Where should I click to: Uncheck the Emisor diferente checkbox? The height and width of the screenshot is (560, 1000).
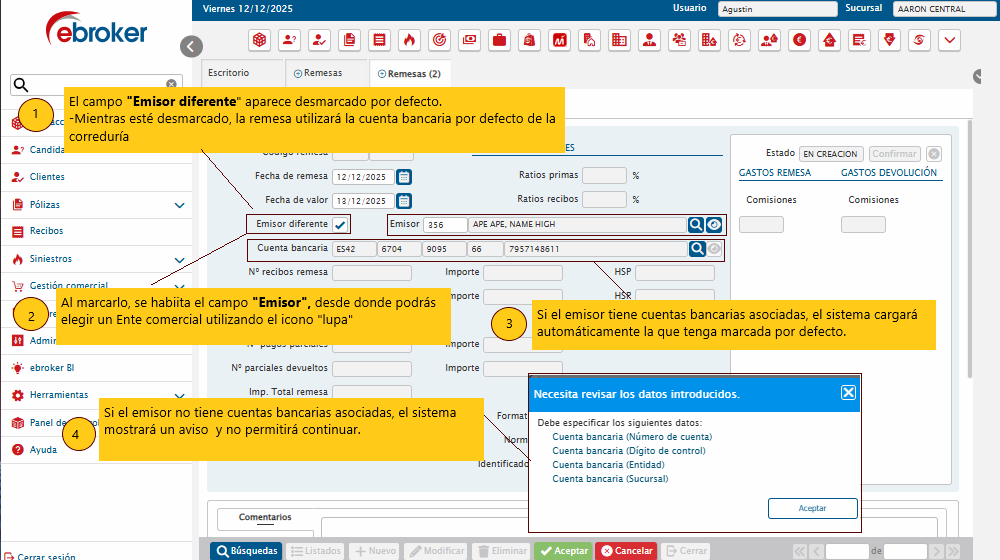(x=341, y=225)
